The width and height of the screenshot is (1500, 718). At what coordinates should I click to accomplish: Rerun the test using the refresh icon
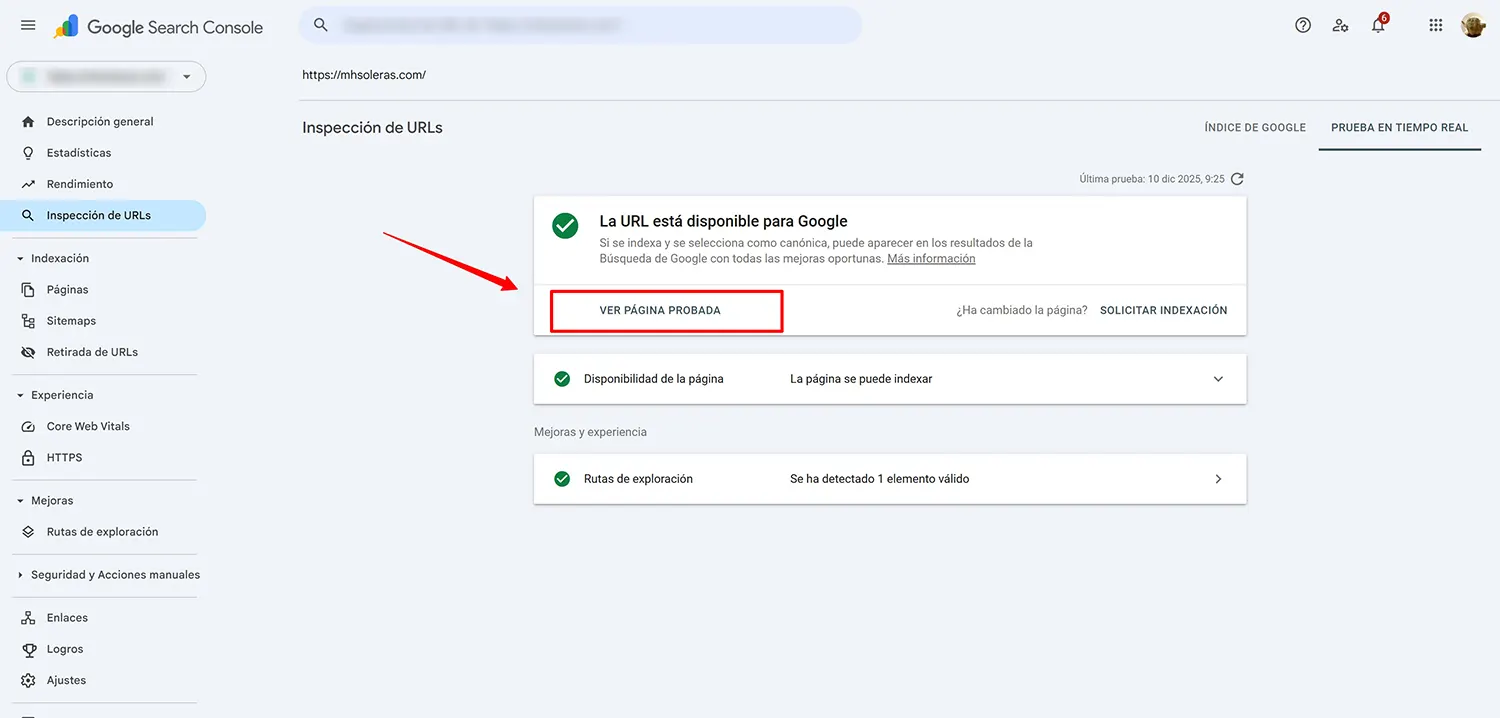[x=1237, y=178]
